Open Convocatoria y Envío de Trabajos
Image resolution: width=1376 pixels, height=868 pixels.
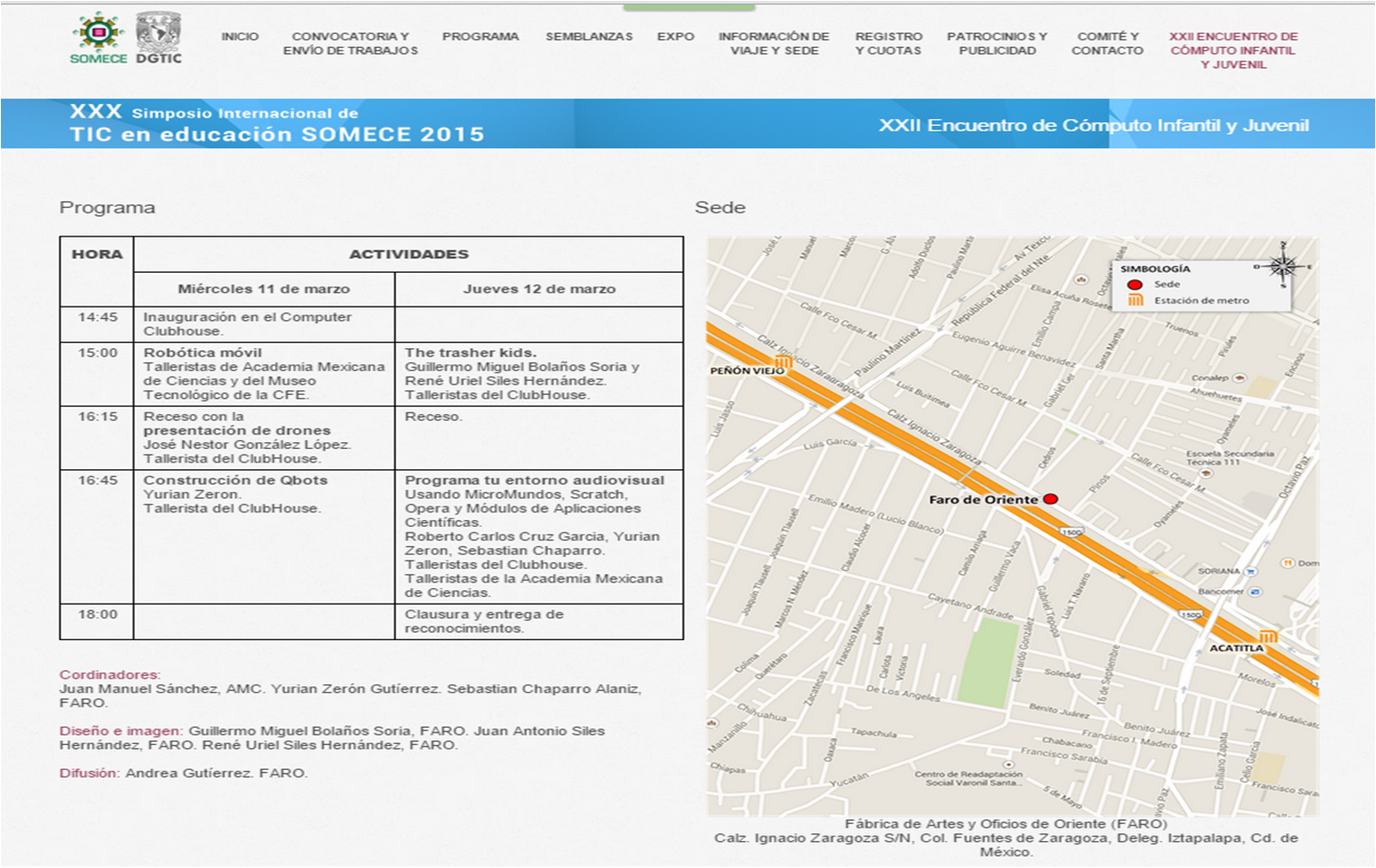pyautogui.click(x=351, y=43)
